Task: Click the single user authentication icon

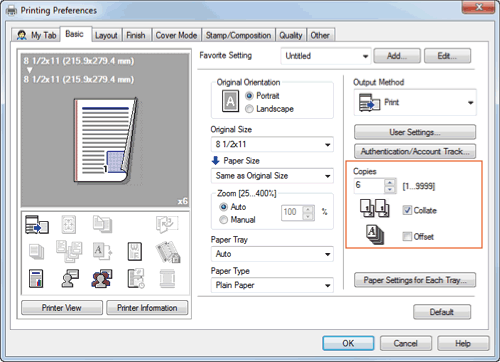Action: [70, 279]
